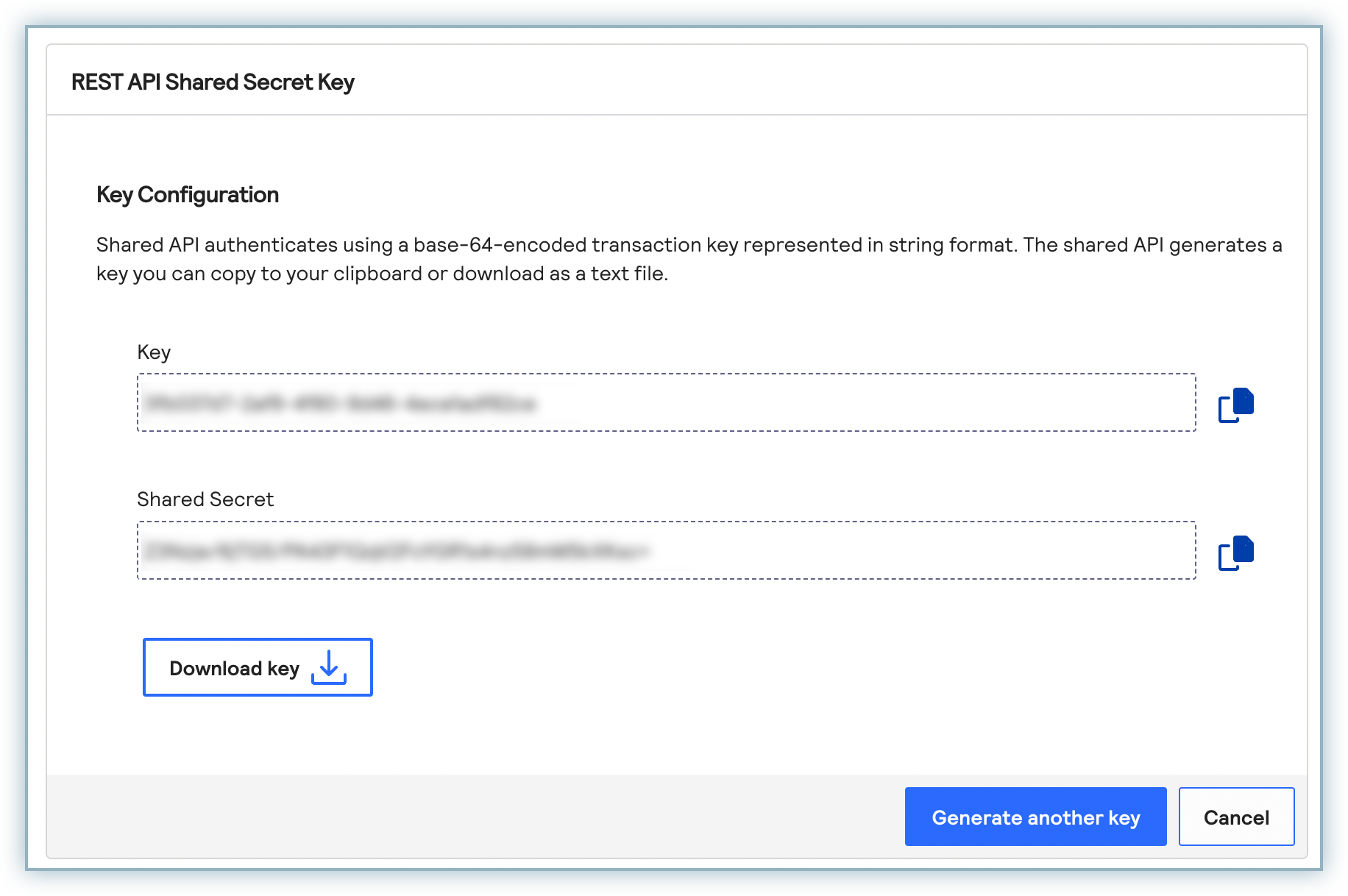Click the Key Configuration heading
Screen dimensions: 1348x896
pyautogui.click(x=188, y=195)
